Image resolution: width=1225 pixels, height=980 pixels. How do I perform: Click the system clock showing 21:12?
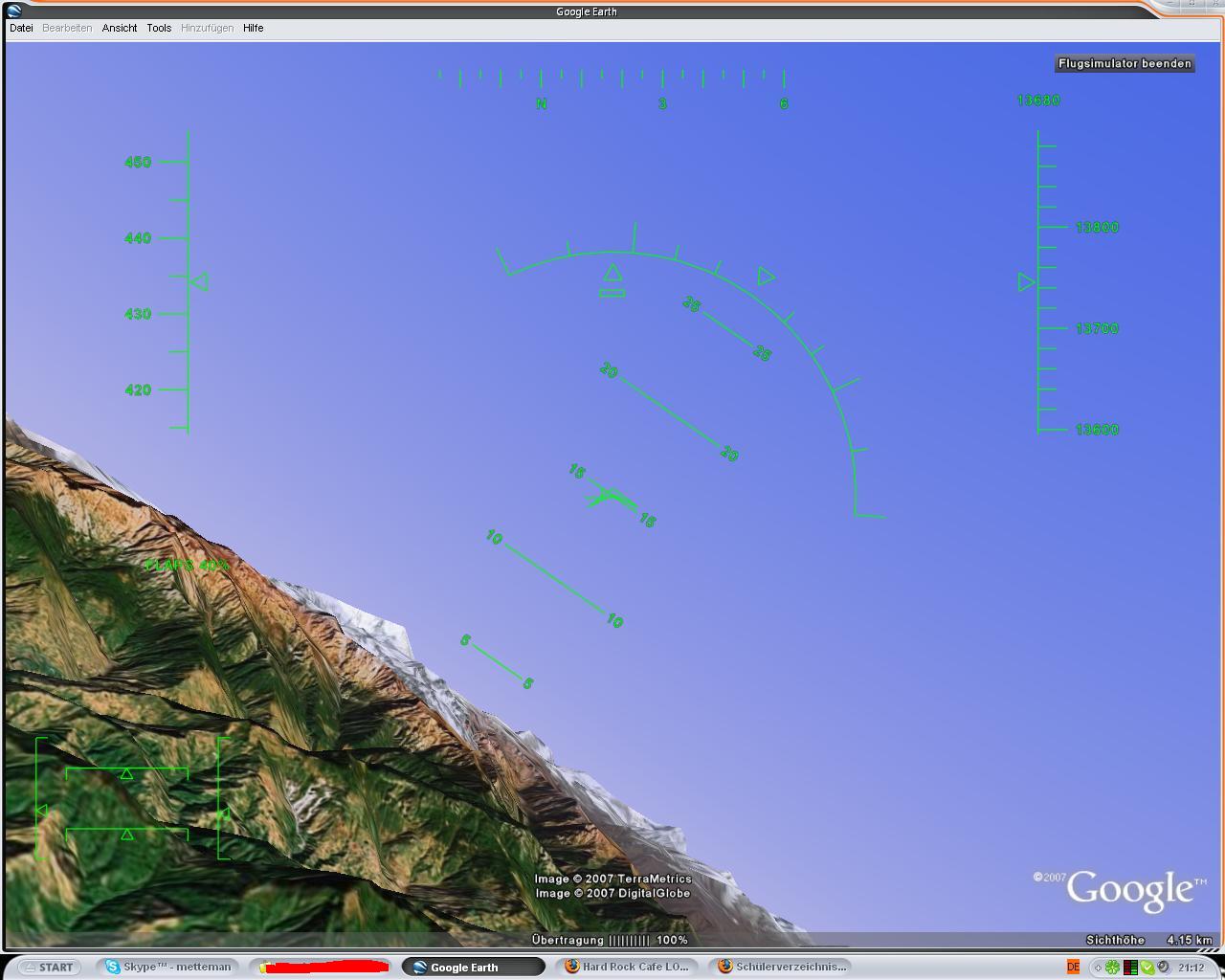[x=1192, y=967]
